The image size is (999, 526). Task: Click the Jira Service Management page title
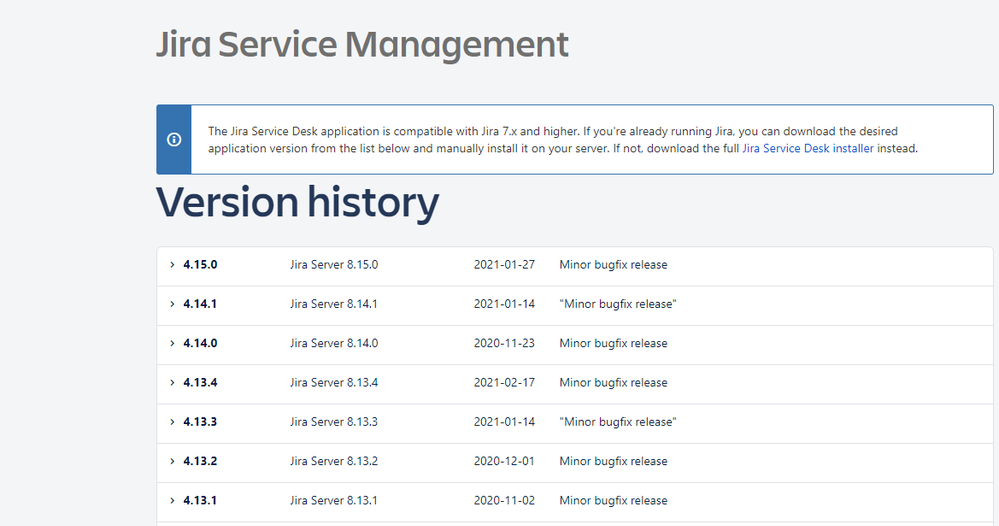(x=363, y=45)
